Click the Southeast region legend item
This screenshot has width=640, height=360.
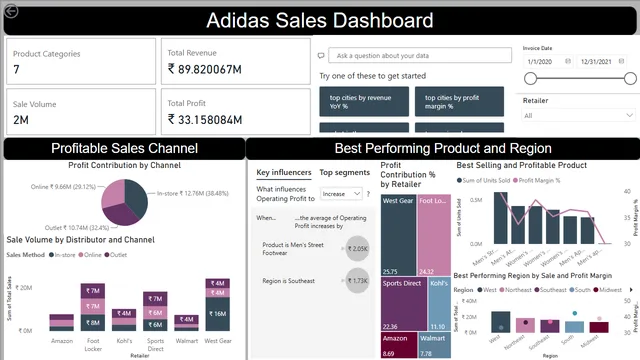click(x=550, y=290)
